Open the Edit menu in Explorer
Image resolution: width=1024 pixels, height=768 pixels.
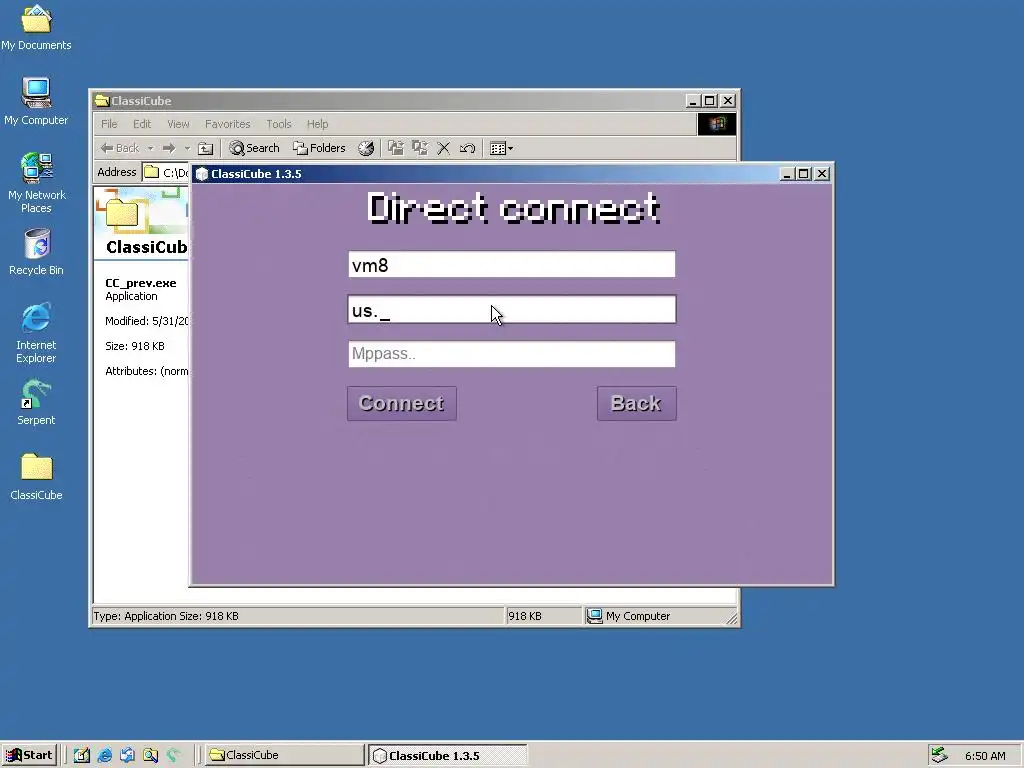point(142,123)
